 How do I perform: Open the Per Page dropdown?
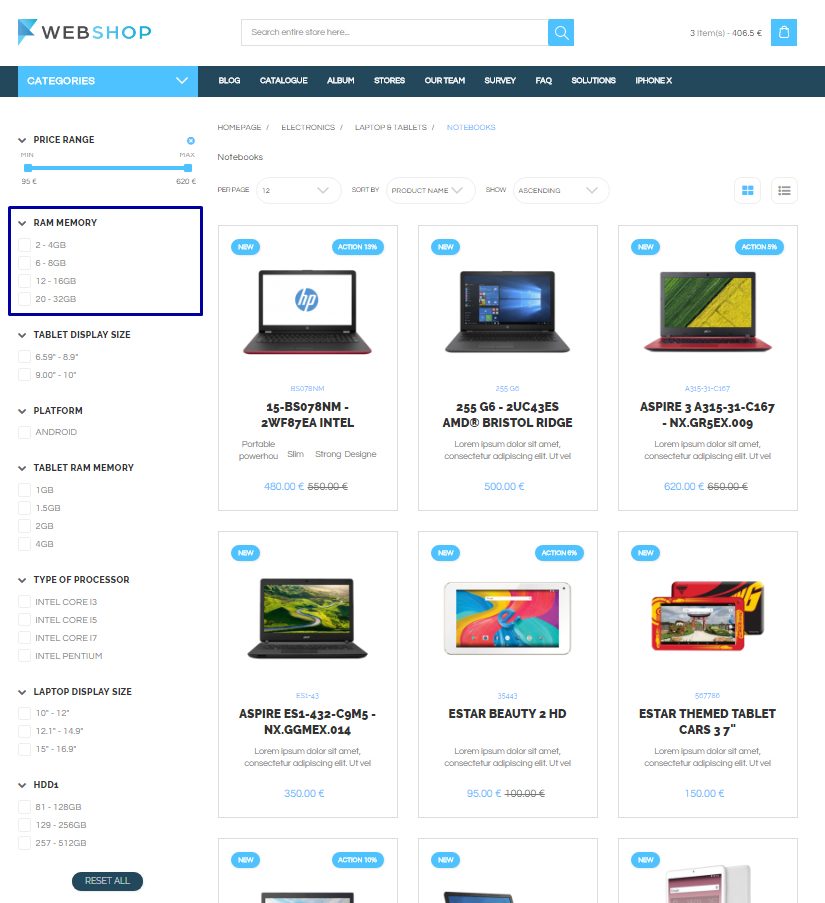tap(299, 191)
